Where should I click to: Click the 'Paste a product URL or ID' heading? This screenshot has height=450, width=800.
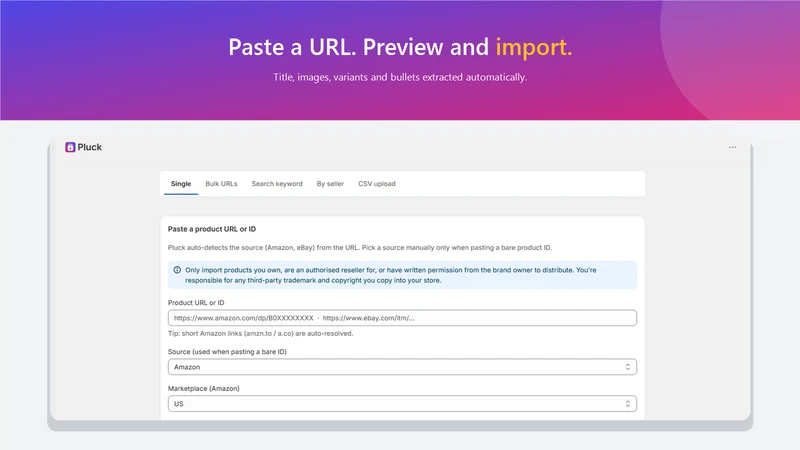[212, 229]
